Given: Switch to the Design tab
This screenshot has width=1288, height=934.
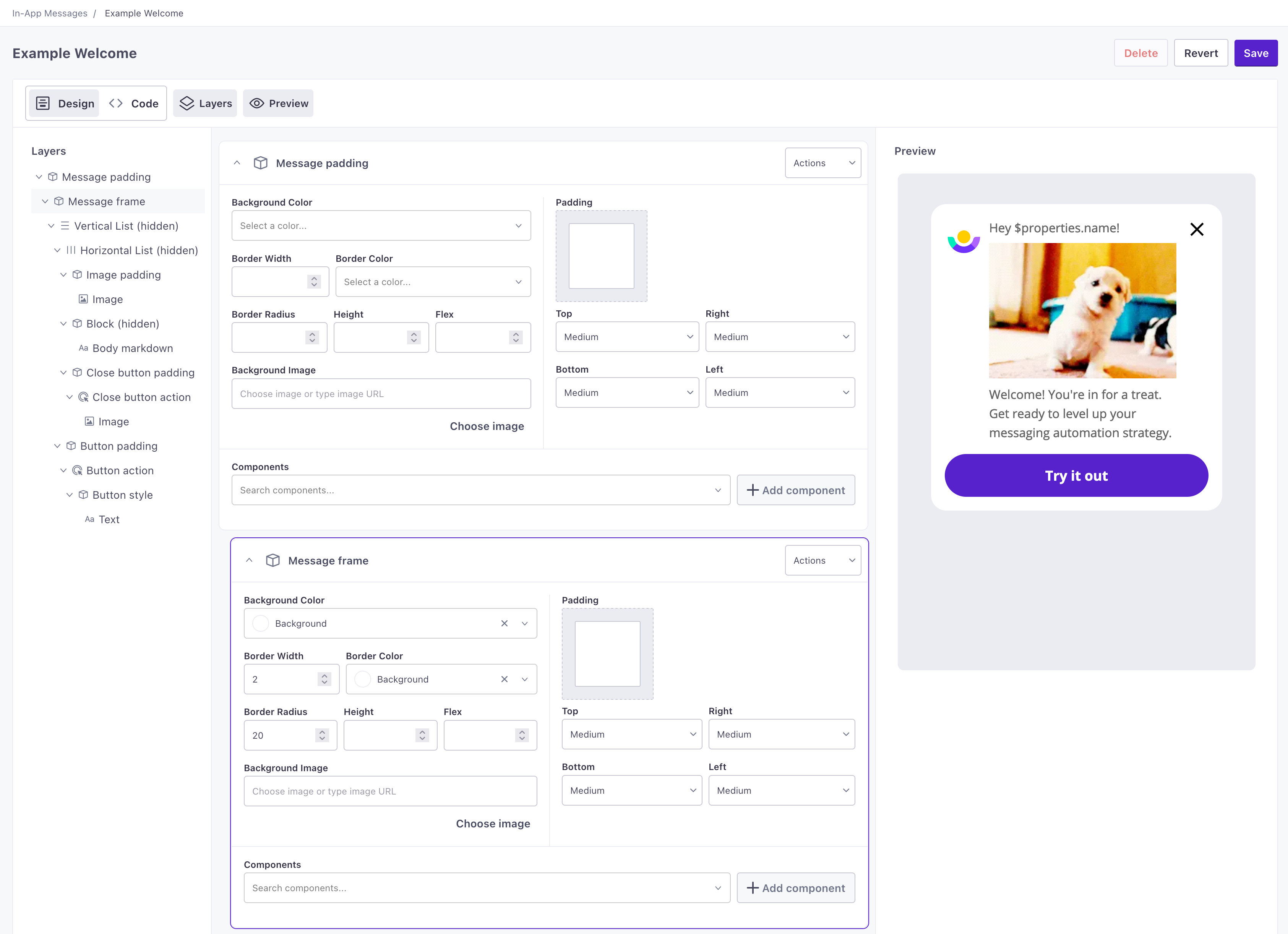Looking at the screenshot, I should (x=64, y=103).
